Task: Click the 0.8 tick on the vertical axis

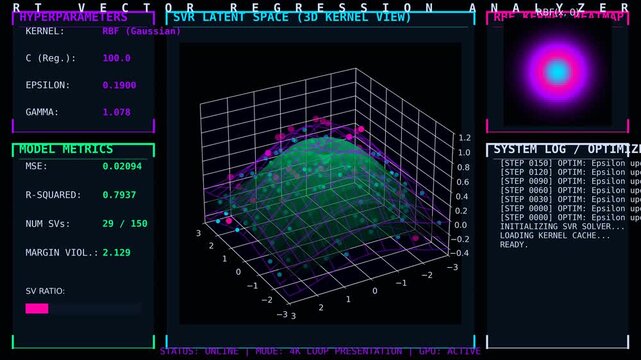Action: pyautogui.click(x=463, y=167)
